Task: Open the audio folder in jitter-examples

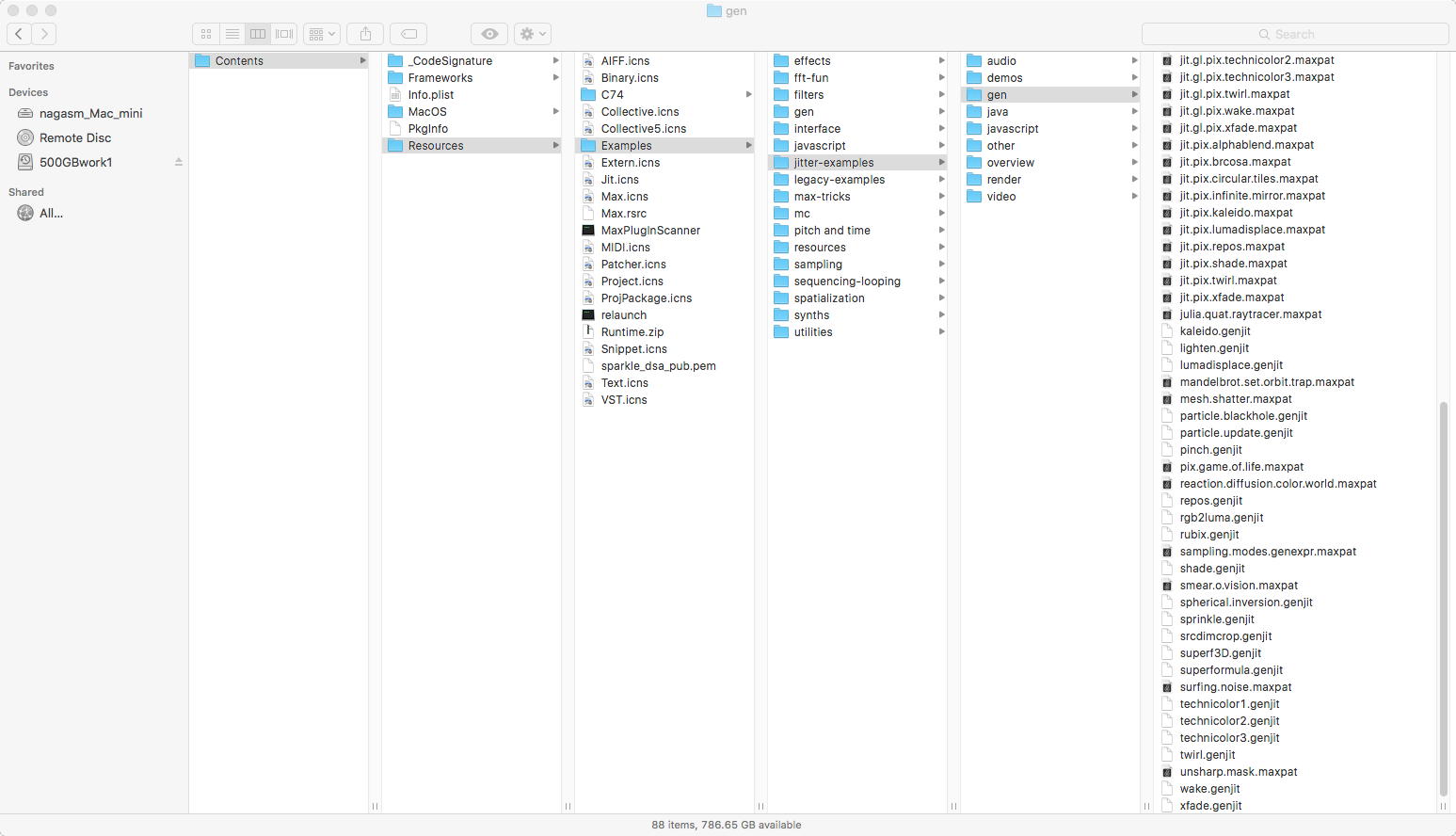Action: click(1001, 60)
